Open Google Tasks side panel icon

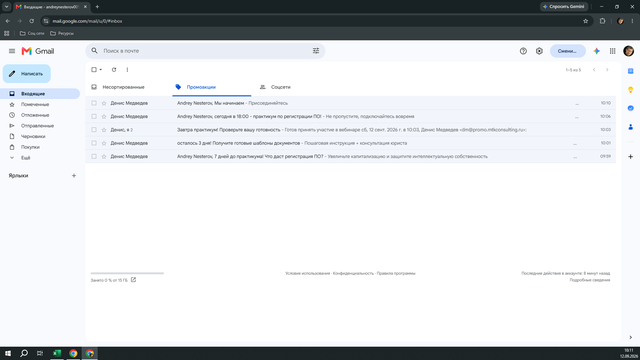[x=631, y=108]
